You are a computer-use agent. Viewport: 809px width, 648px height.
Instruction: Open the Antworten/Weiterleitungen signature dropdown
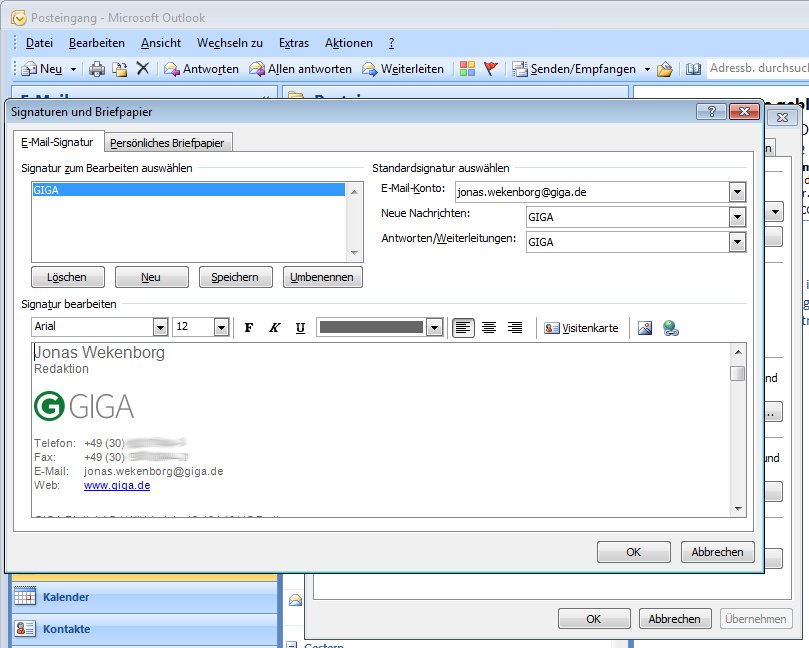click(737, 242)
